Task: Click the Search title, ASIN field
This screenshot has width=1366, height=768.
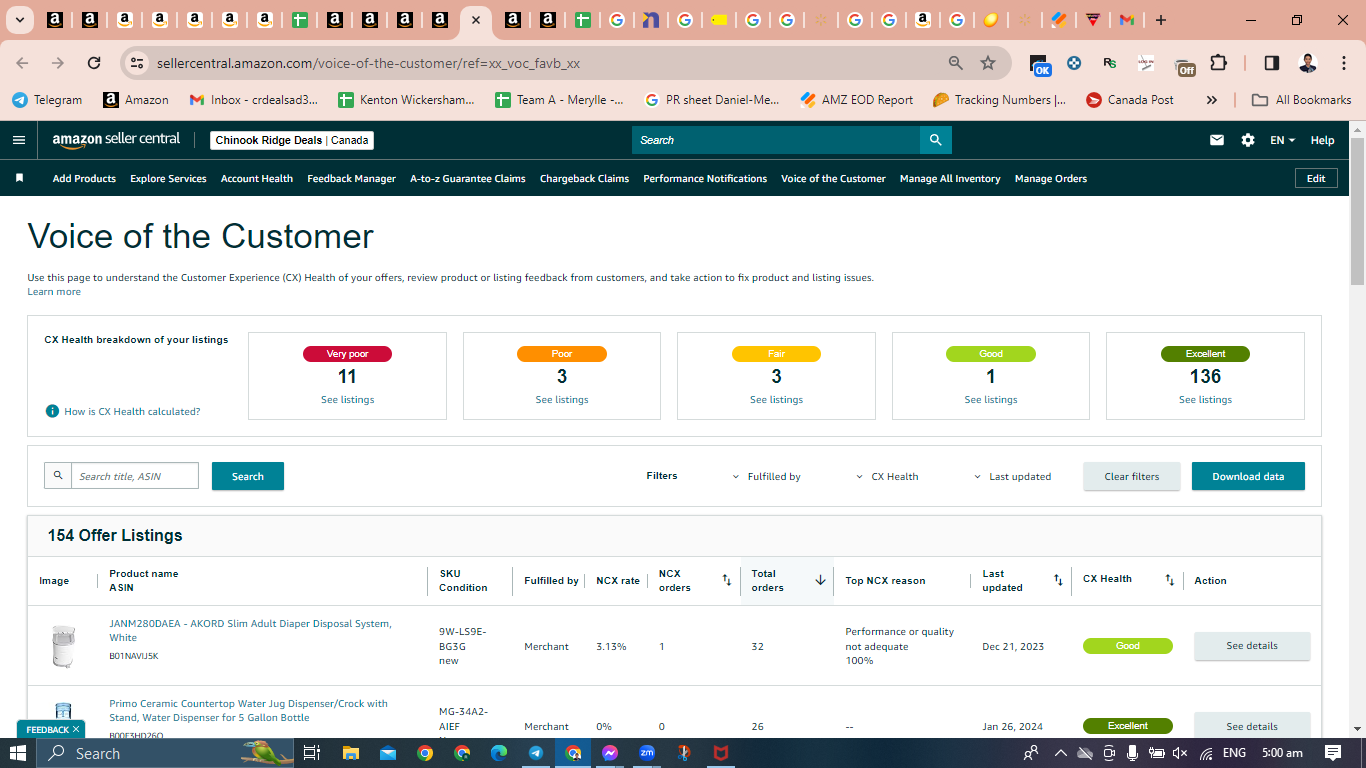Action: [x=134, y=476]
